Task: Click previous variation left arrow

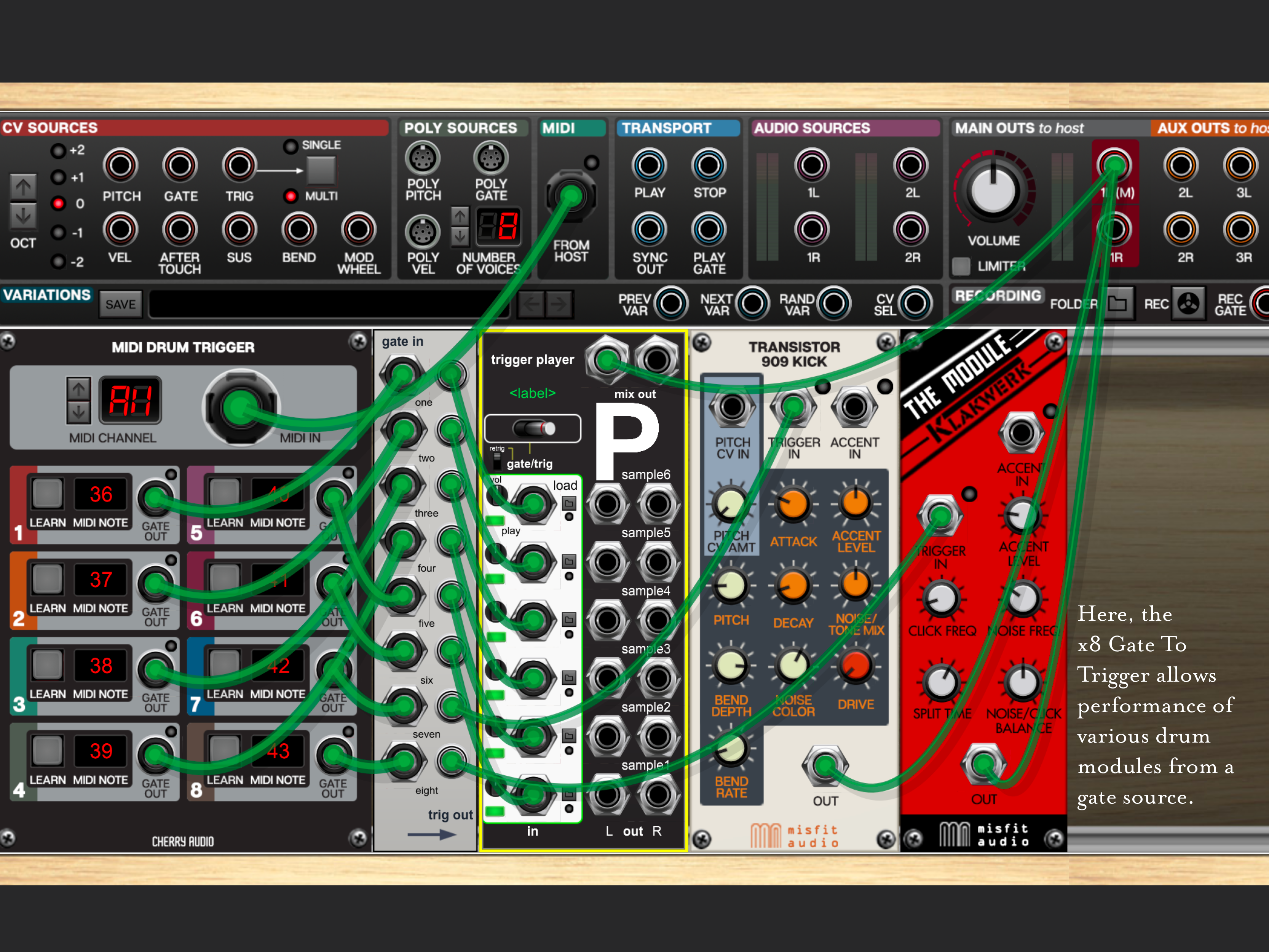Action: coord(531,304)
